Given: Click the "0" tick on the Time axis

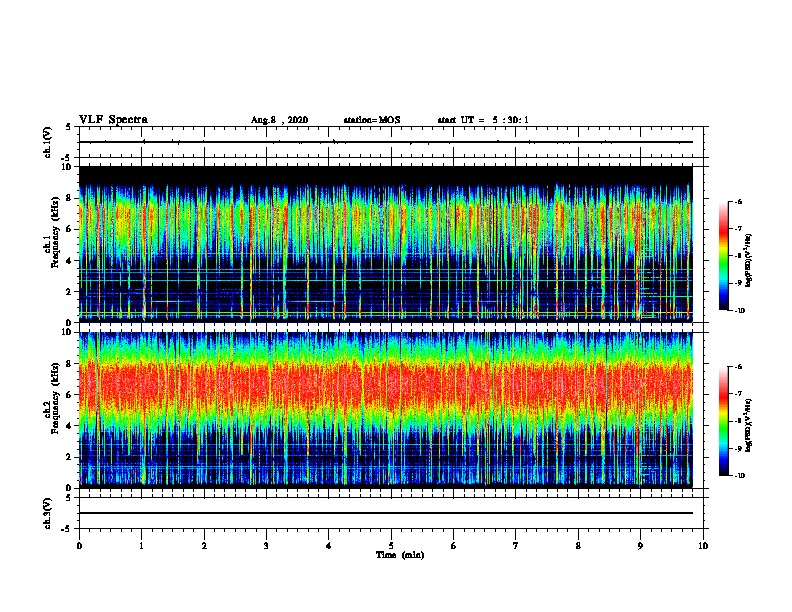Looking at the screenshot, I should (x=79, y=546).
